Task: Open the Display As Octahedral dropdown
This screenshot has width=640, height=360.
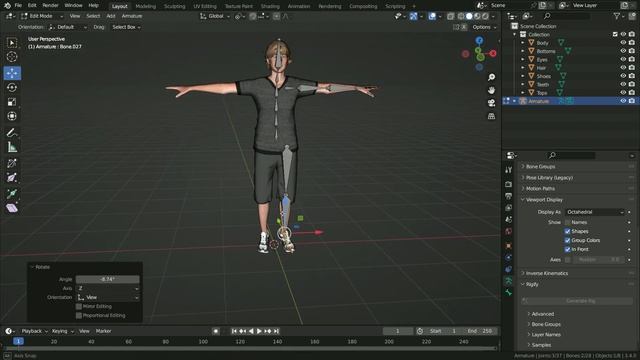Action: coord(595,212)
